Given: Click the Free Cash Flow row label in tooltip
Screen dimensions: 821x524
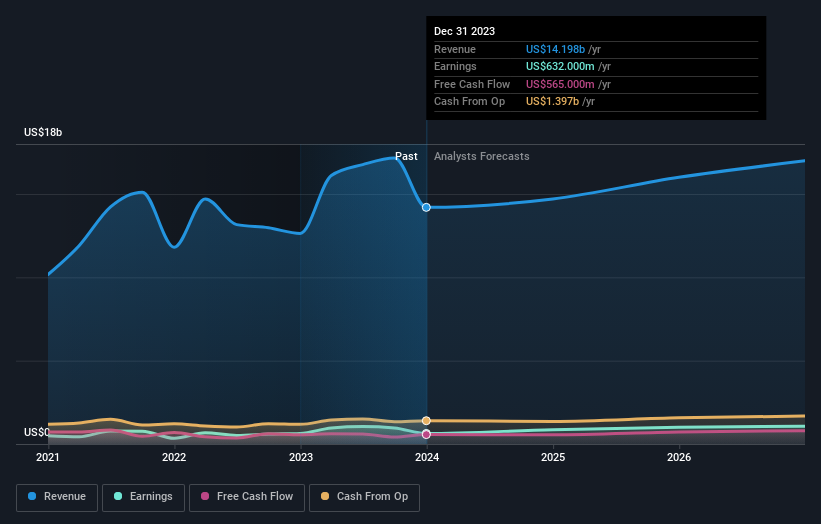Looking at the screenshot, I should pos(472,84).
